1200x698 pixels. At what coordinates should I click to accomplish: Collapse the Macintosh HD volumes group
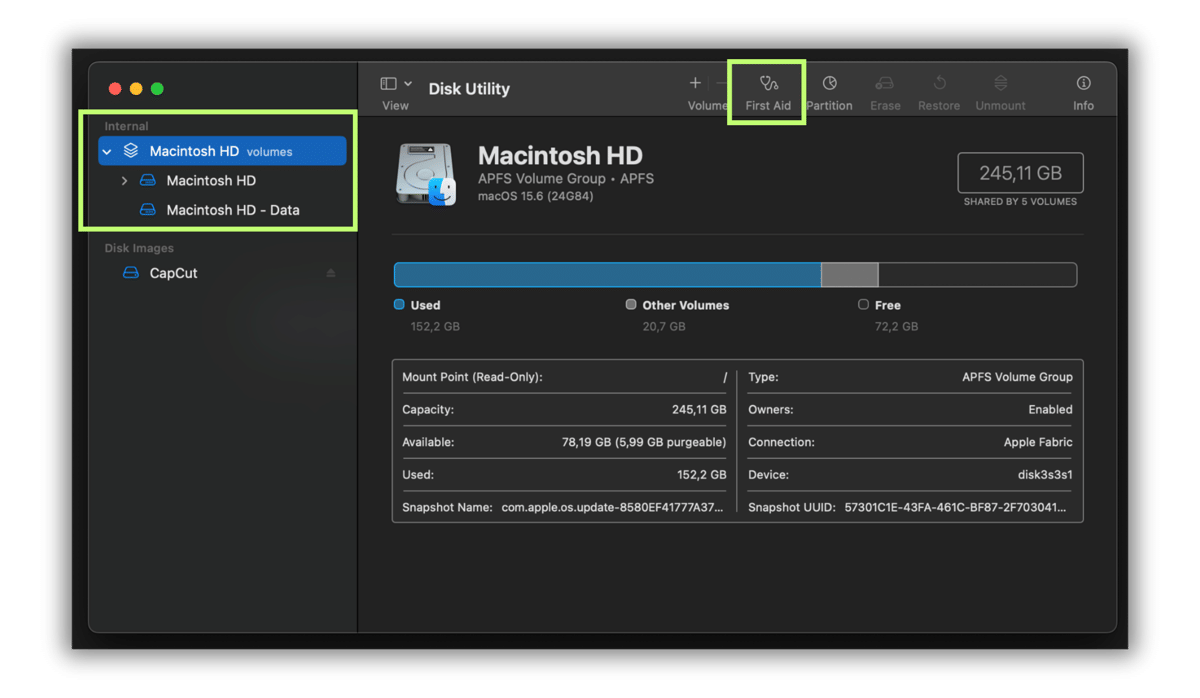[x=107, y=152]
